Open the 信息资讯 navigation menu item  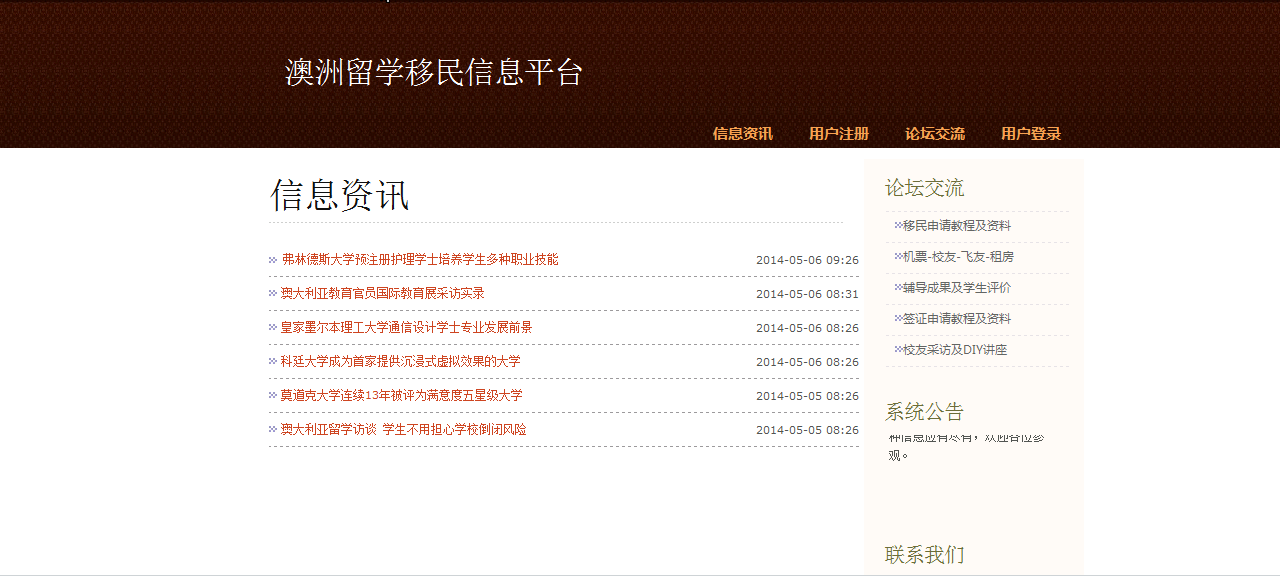click(x=742, y=134)
